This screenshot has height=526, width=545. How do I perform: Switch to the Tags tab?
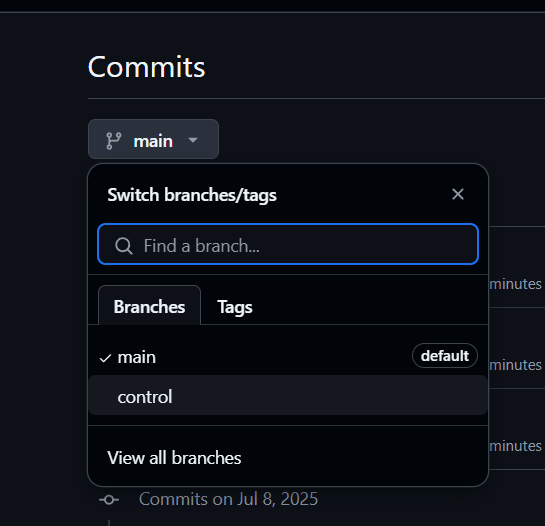[235, 307]
